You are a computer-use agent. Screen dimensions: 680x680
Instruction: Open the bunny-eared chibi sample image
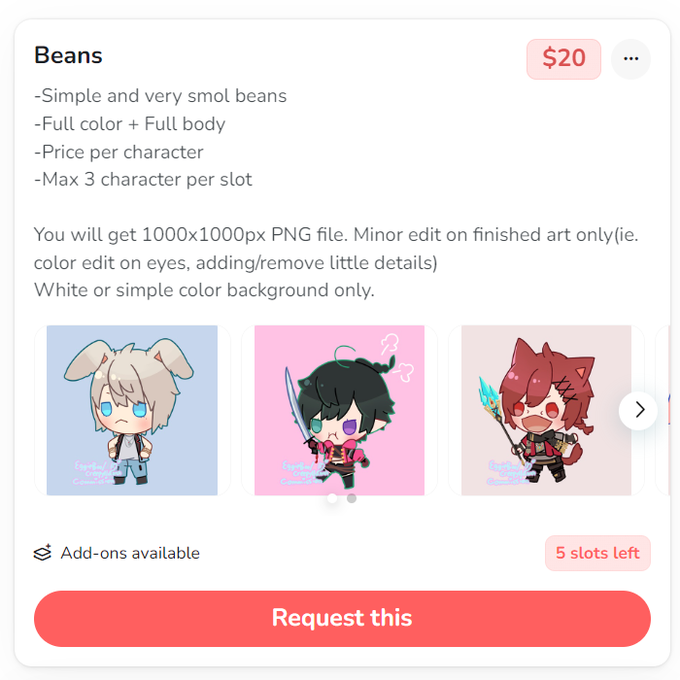coord(132,410)
